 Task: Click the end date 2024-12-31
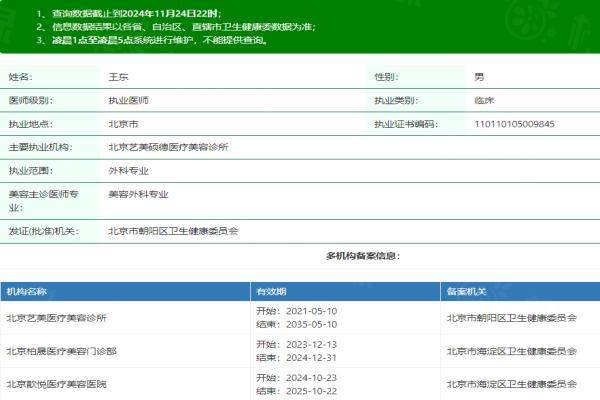pos(310,358)
